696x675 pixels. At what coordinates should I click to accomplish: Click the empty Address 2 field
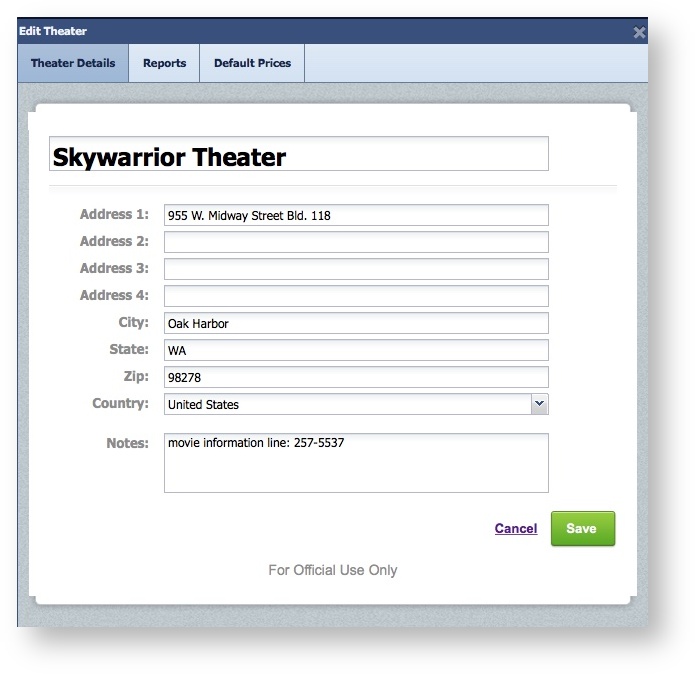tap(356, 242)
